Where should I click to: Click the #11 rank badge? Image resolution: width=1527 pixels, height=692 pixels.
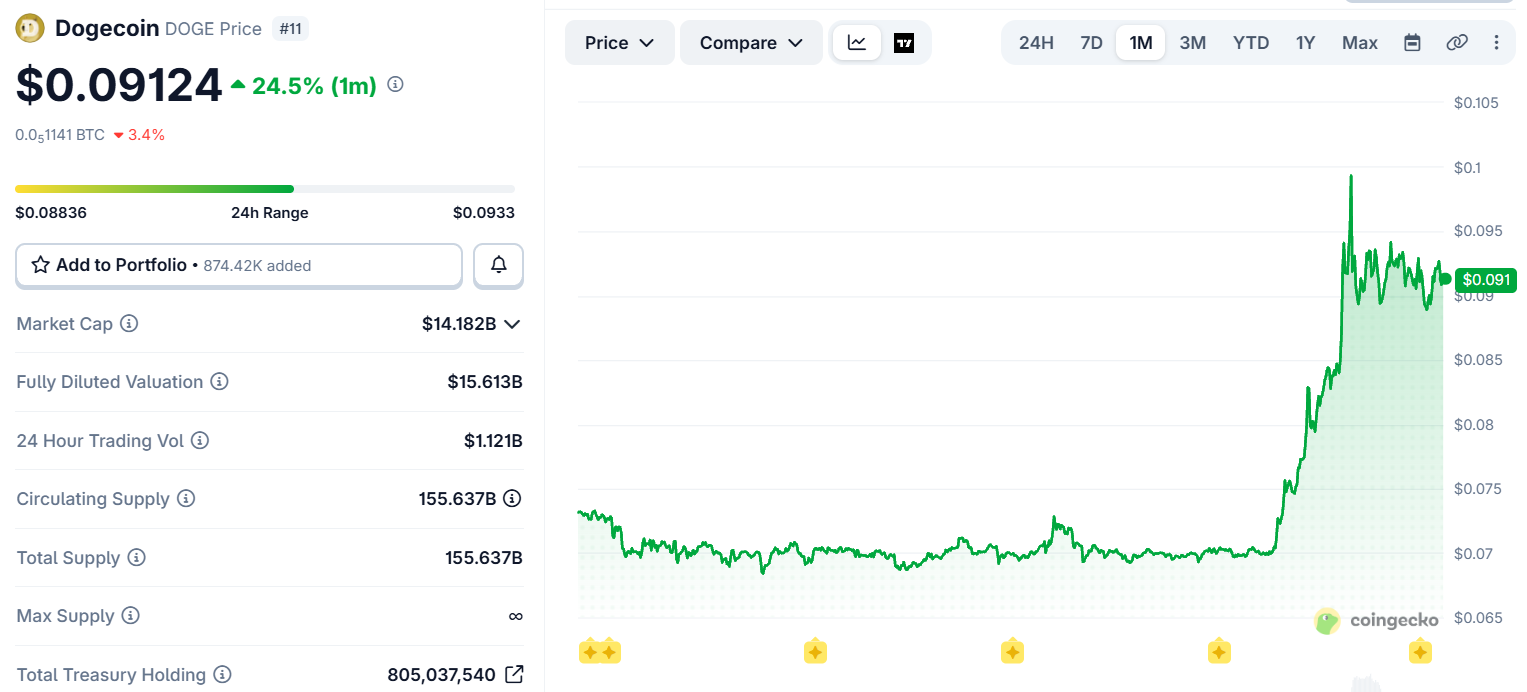click(x=290, y=29)
